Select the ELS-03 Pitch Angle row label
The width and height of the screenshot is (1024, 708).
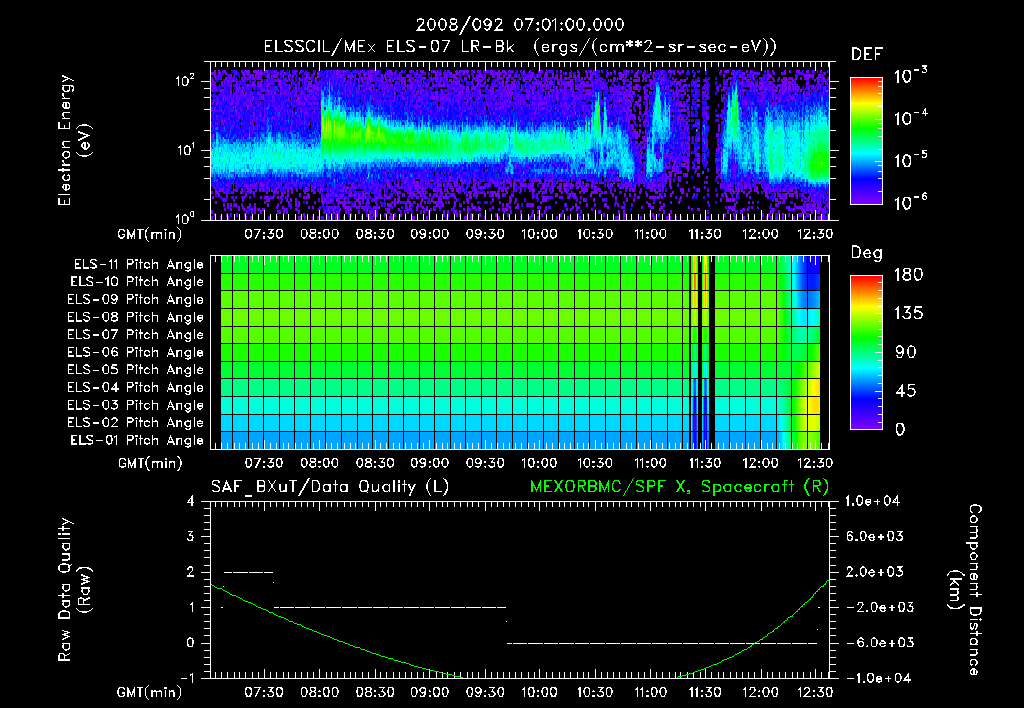135,406
